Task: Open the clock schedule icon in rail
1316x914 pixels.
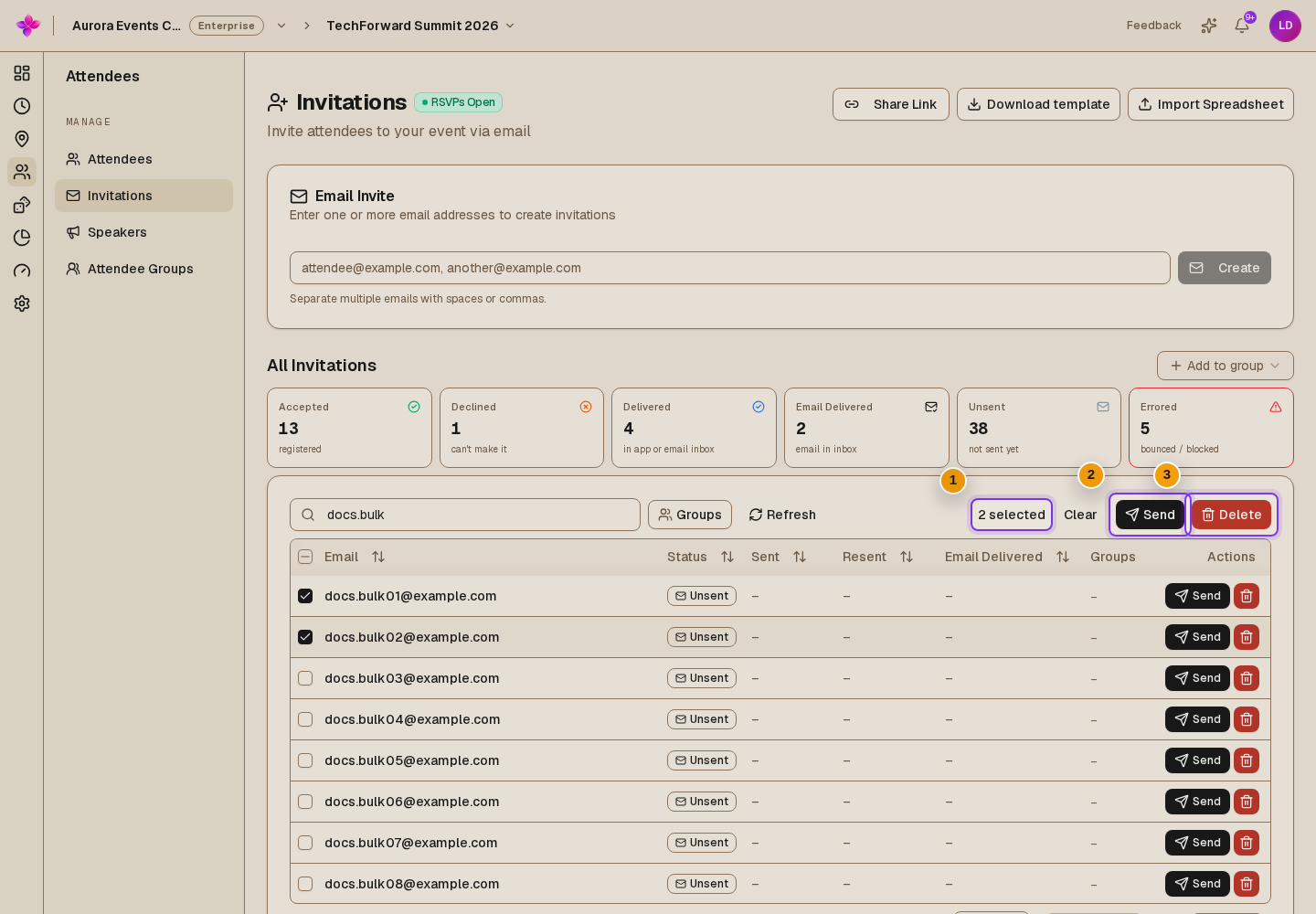Action: tap(22, 106)
